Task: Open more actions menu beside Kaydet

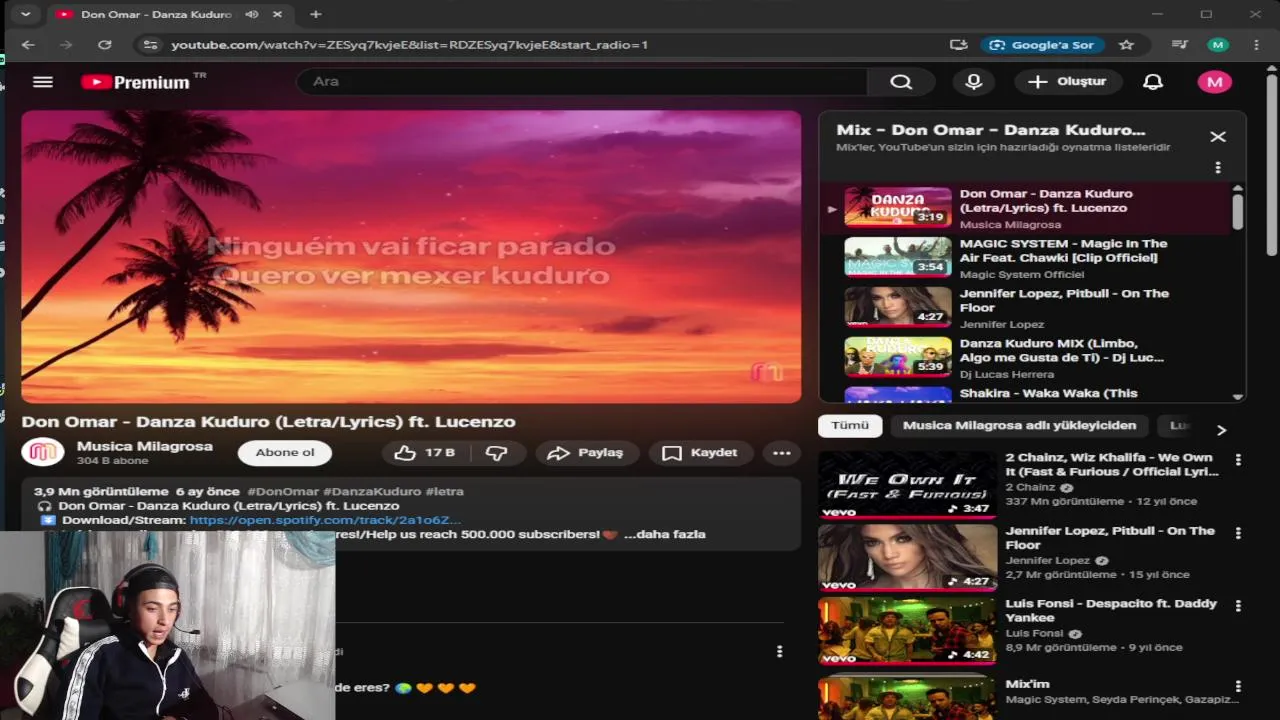Action: (x=782, y=453)
